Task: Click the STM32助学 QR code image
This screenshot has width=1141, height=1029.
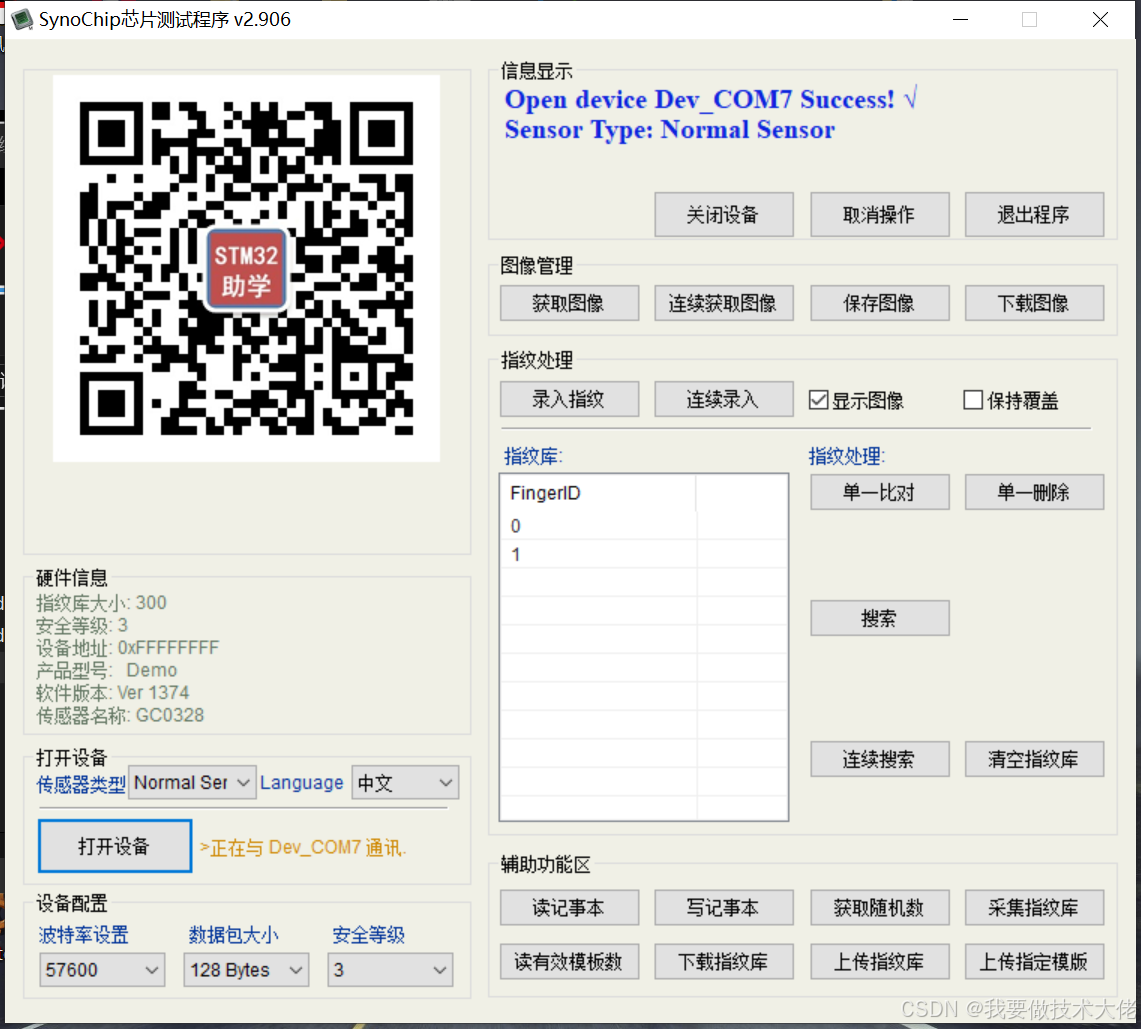Action: pos(246,268)
